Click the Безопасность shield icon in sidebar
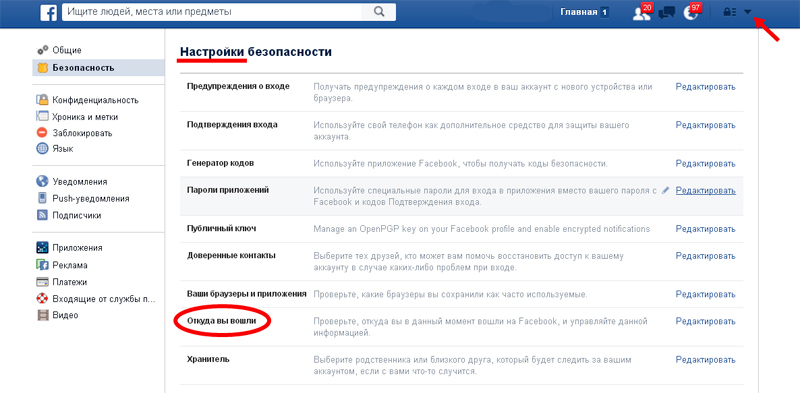800x393 pixels. 42,68
